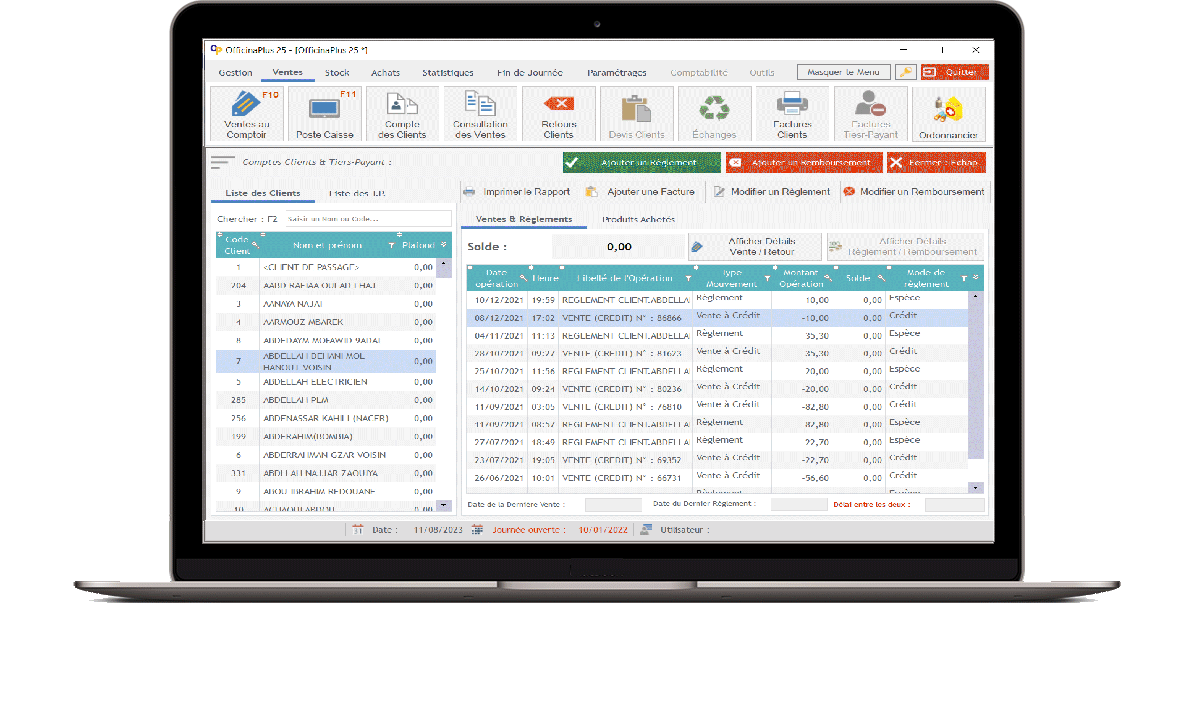This screenshot has width=1204, height=727.
Task: Click the Ajouter un Règlement button
Action: pos(641,163)
